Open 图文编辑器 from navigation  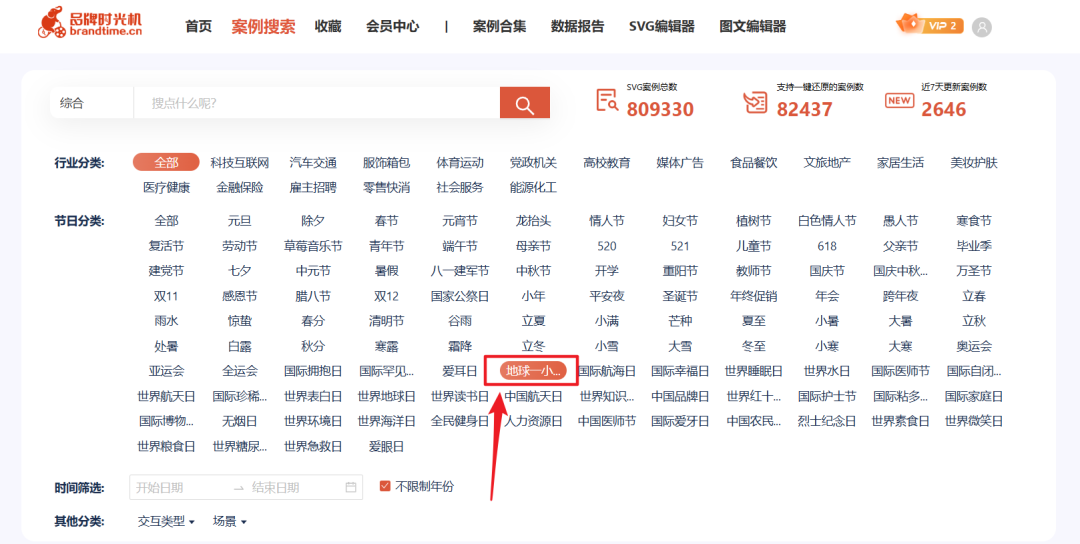(x=752, y=27)
